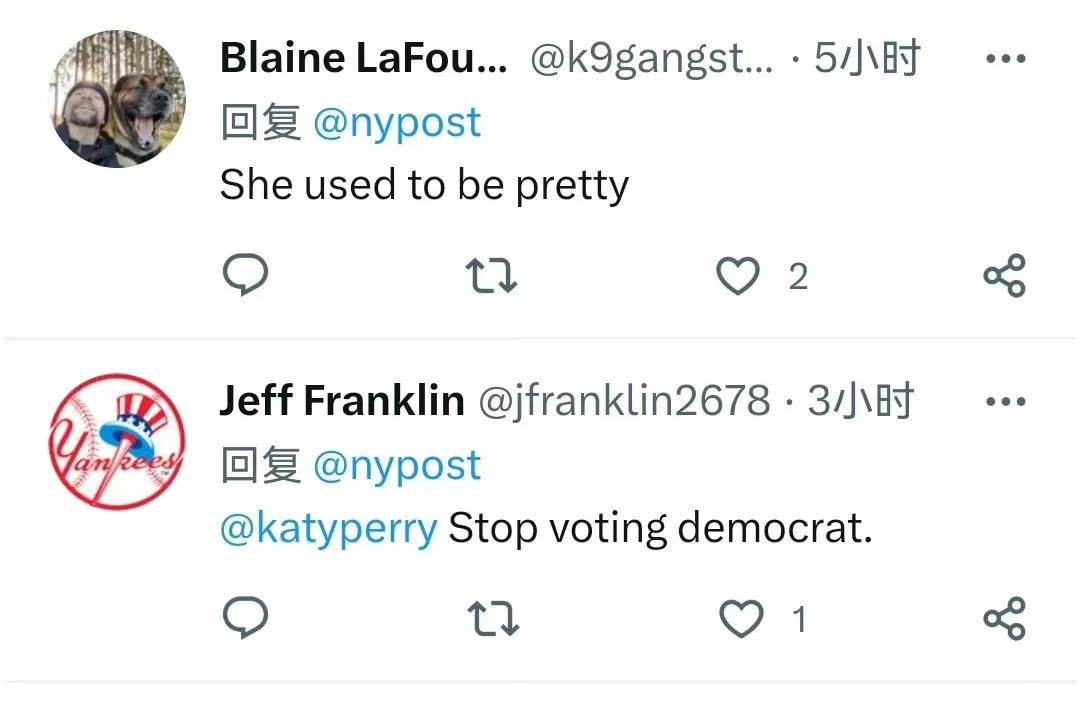This screenshot has width=1080, height=710.
Task: Like Blaine LaFou's tweet
Action: click(738, 275)
